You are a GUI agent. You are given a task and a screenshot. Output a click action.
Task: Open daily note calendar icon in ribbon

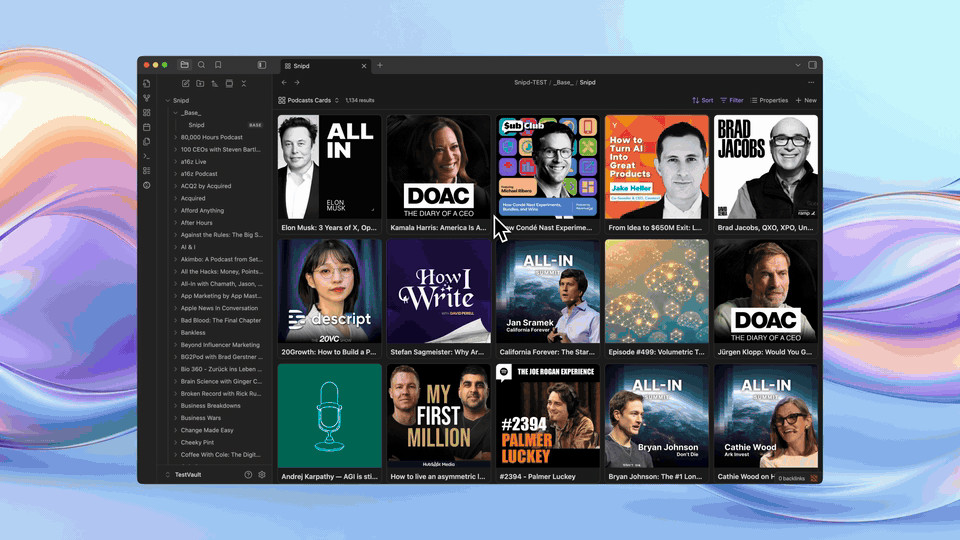147,127
